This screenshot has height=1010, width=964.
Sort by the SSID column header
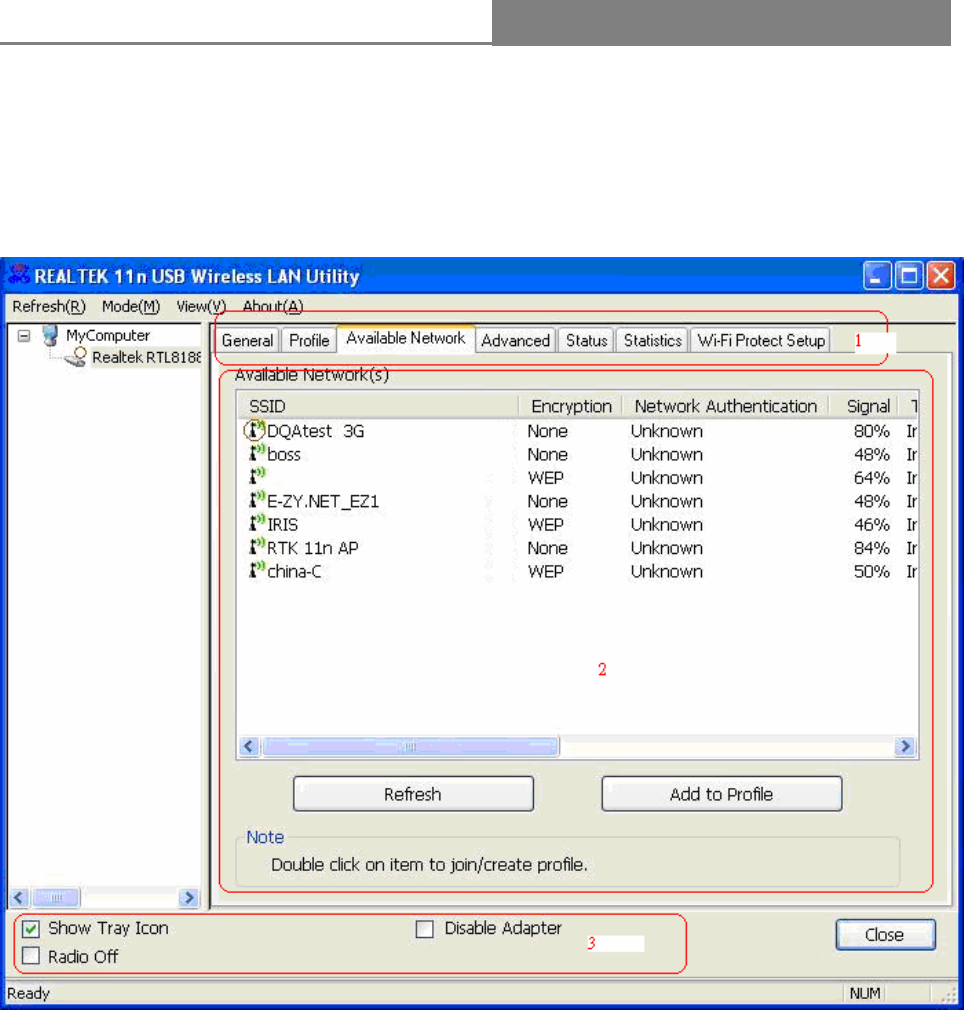click(378, 406)
